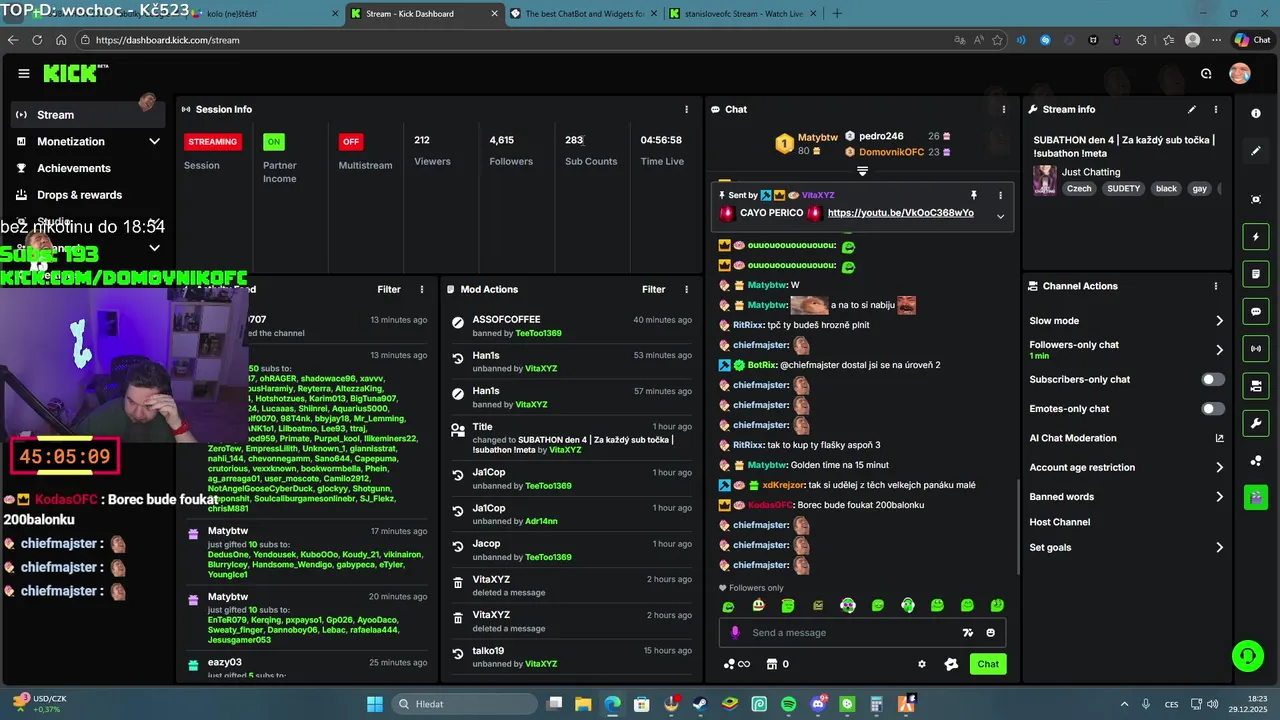
Task: Click green clapperboard icon in right toolbar
Action: 1256,497
